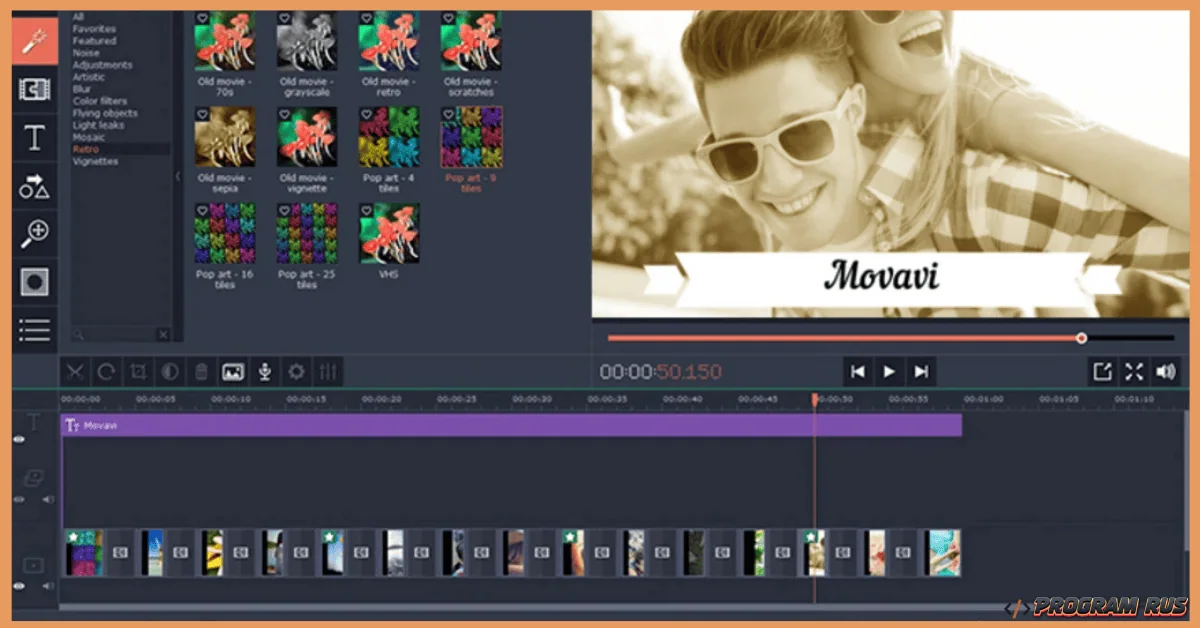
Task: Play the preview video
Action: 889,371
